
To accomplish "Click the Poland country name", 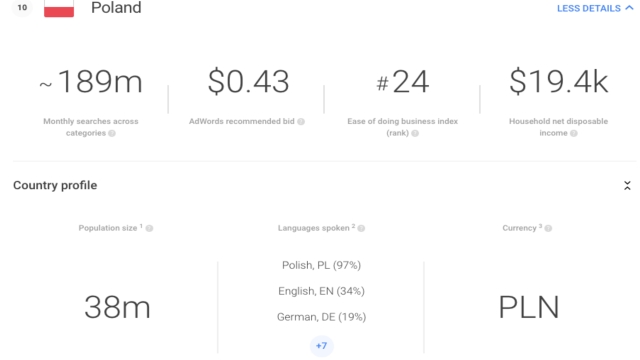I will pos(116,8).
